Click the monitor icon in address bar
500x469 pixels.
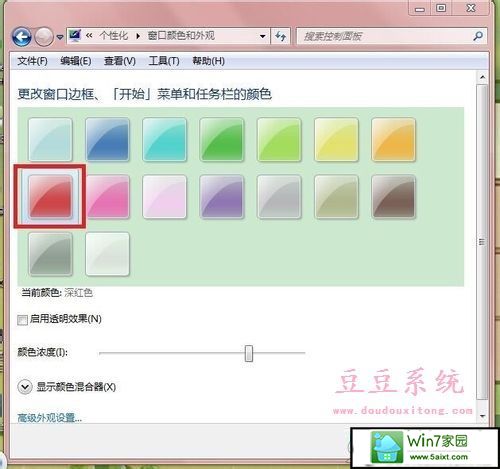[x=75, y=36]
